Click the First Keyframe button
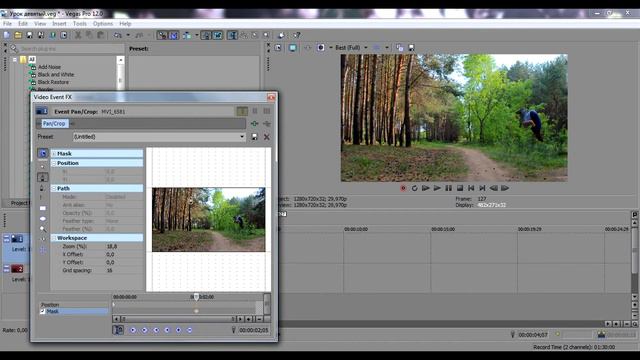 [133, 330]
